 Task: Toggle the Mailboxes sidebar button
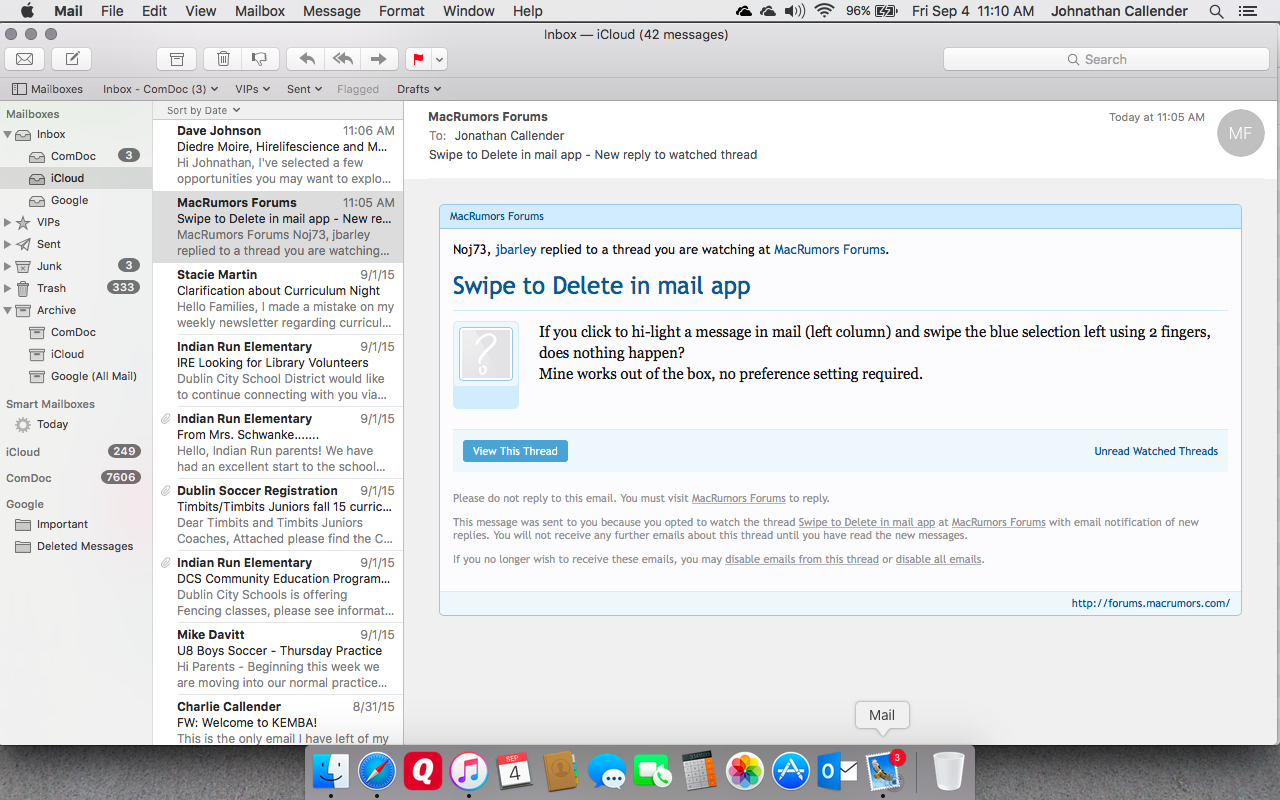[x=48, y=89]
